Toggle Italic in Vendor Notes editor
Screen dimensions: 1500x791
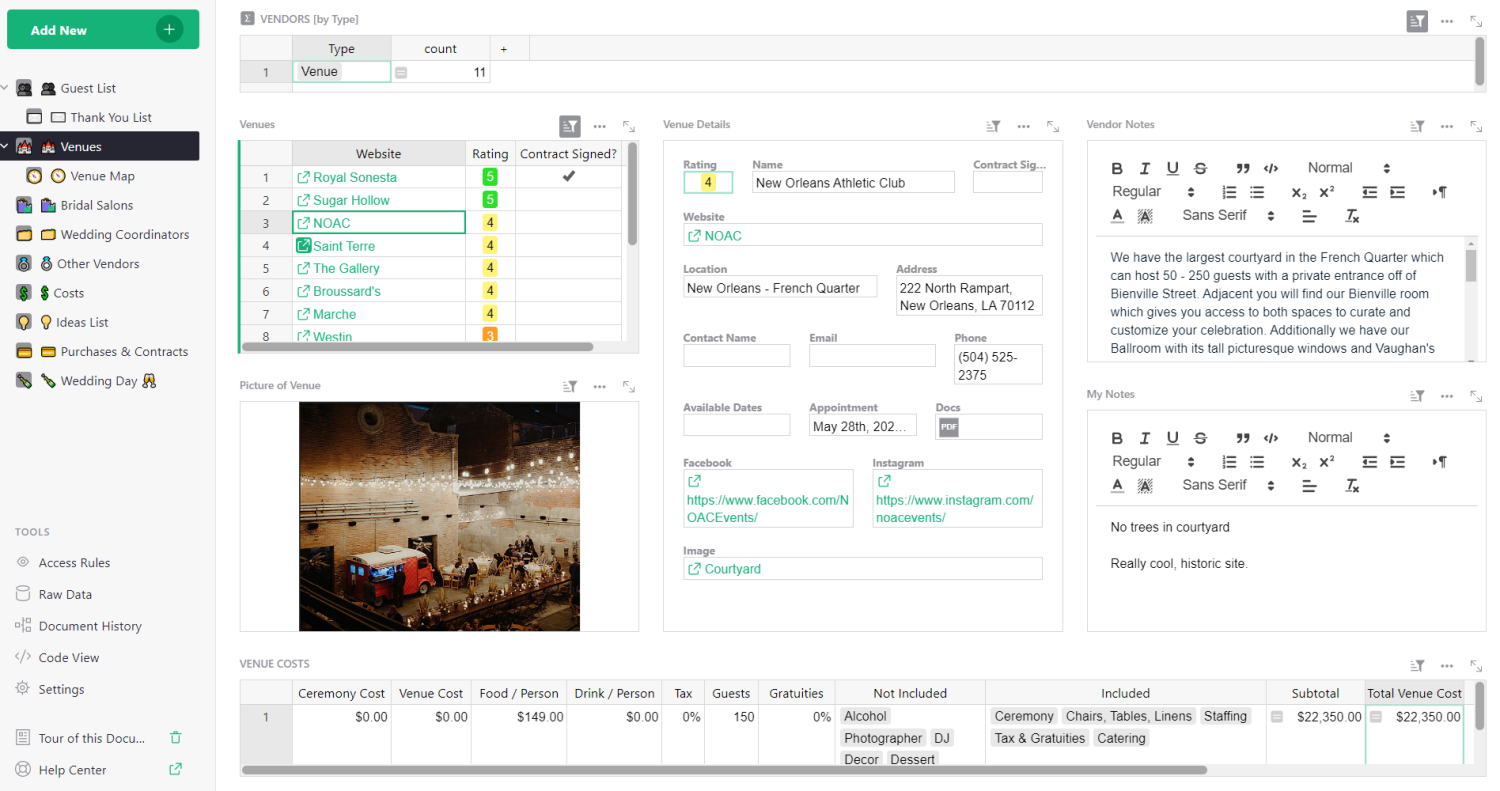(1145, 168)
